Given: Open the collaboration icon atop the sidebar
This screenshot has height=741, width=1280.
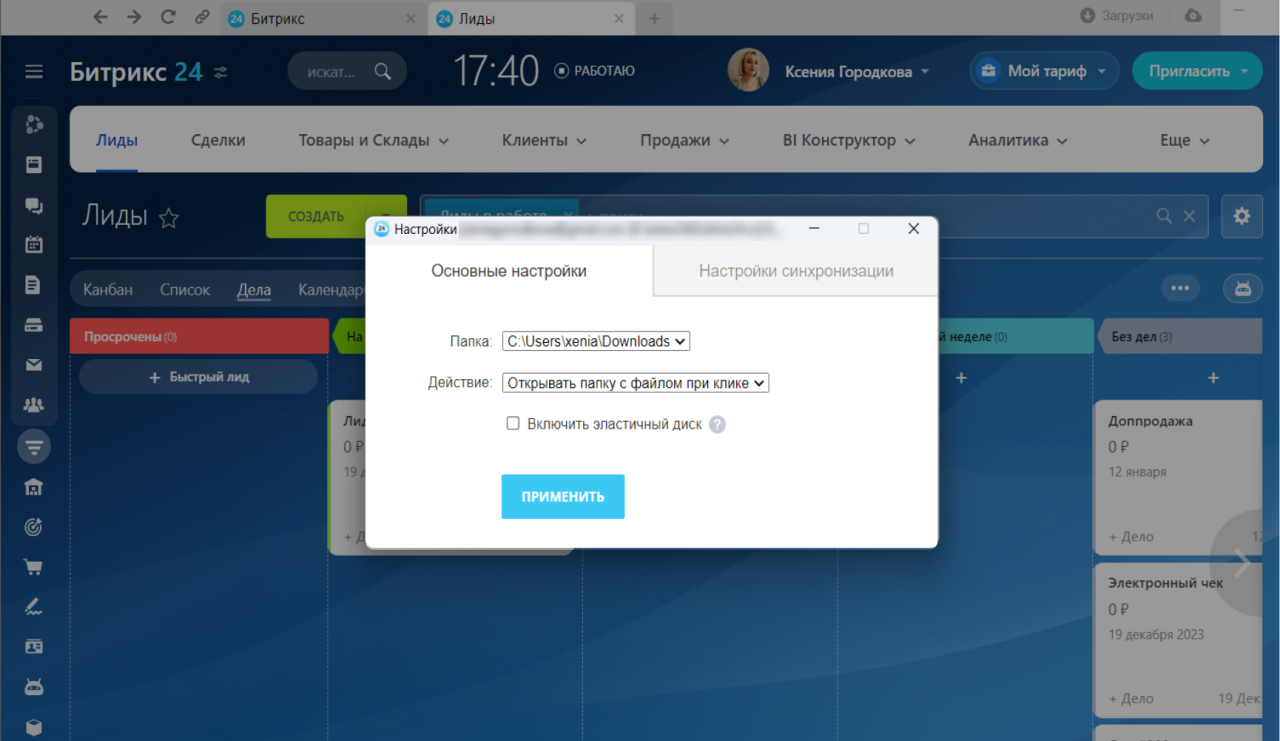Looking at the screenshot, I should (34, 124).
